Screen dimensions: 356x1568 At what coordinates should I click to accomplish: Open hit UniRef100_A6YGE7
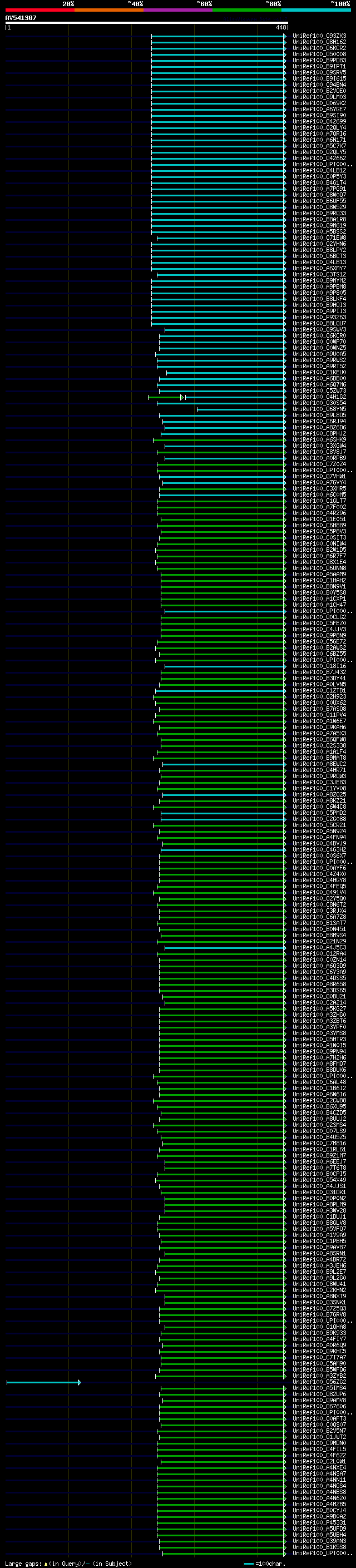319,110
